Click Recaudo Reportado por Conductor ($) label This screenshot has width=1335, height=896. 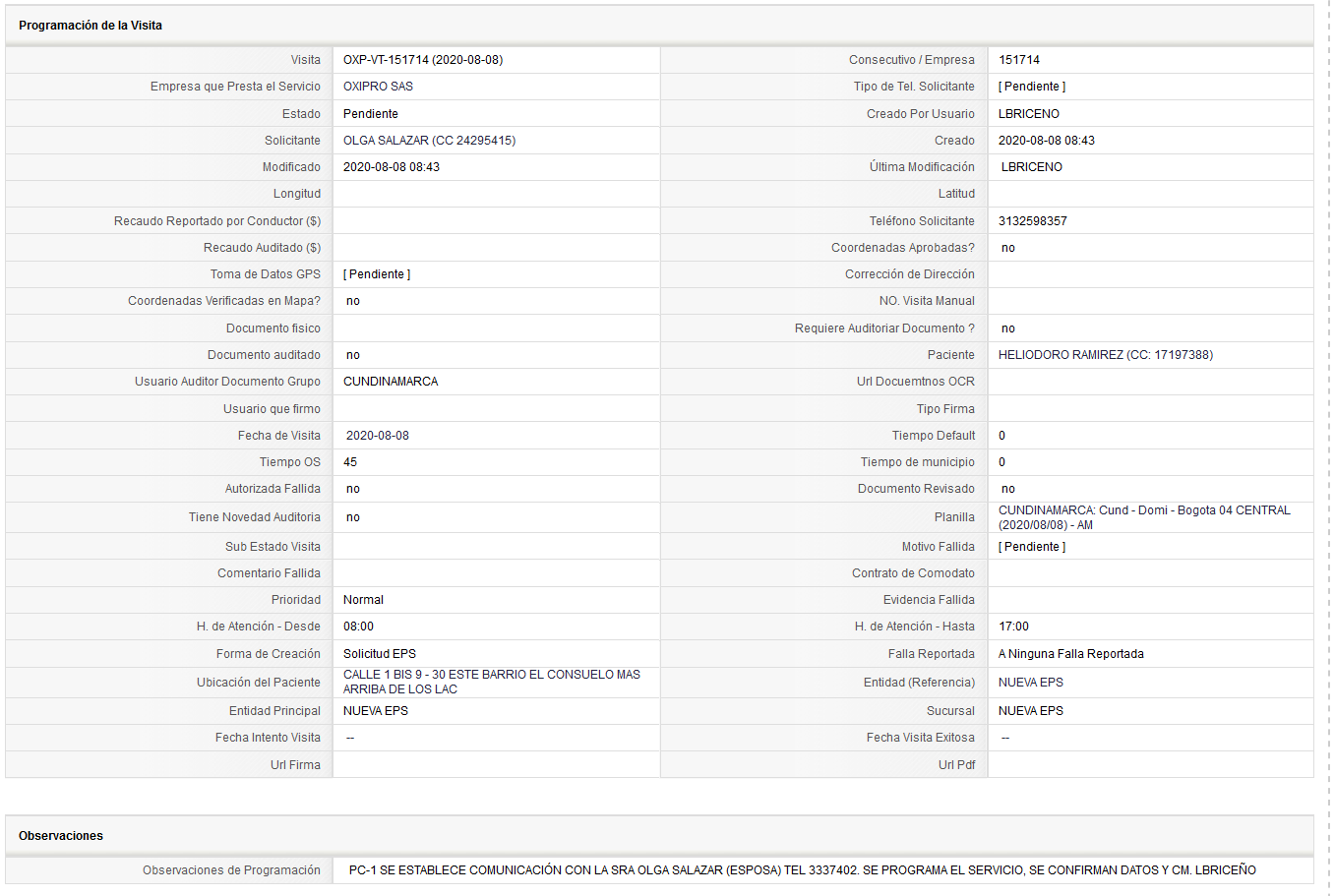(x=217, y=221)
